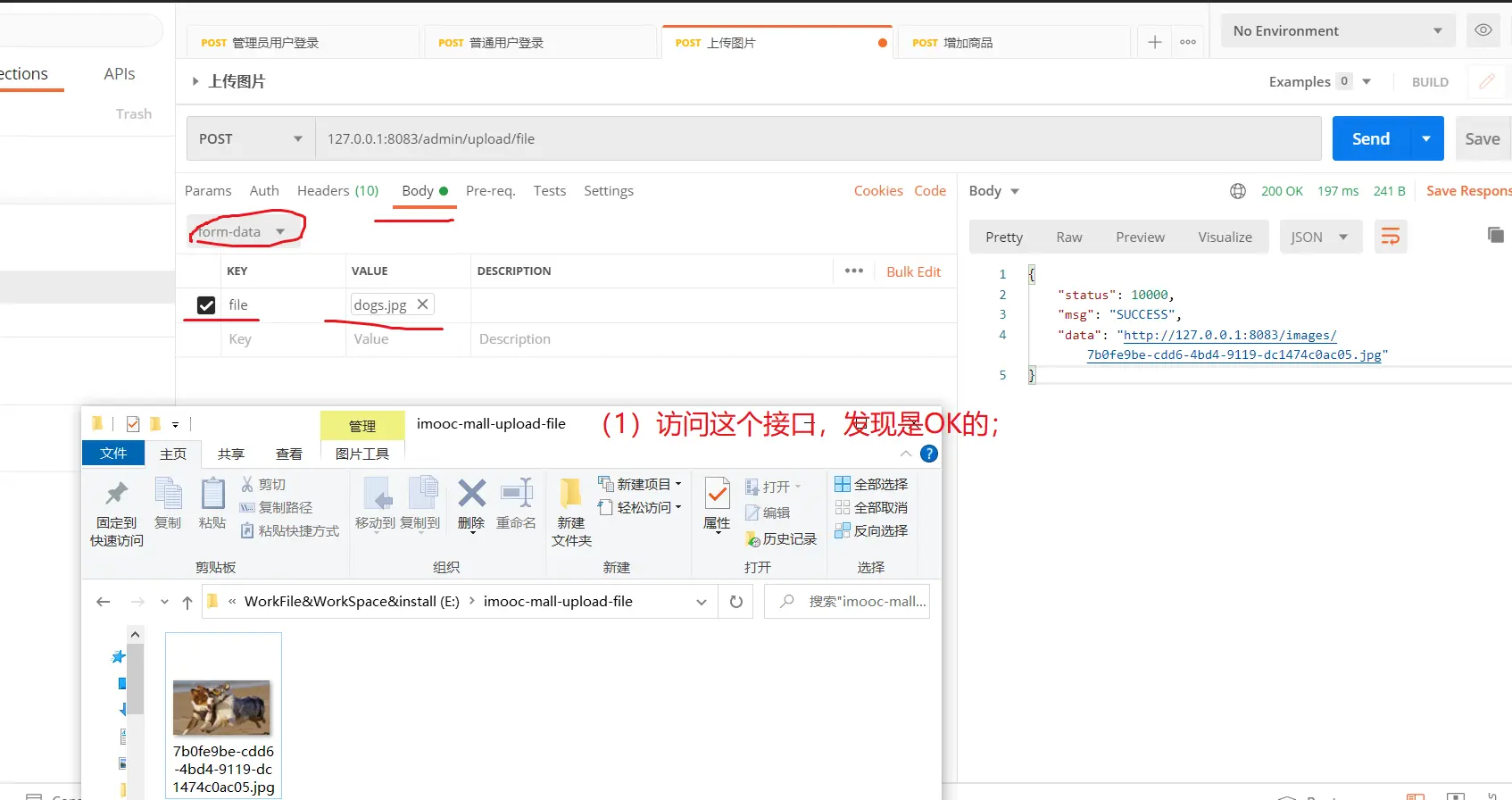Click the Bulk Edit link
Image resolution: width=1512 pixels, height=800 pixels.
913,272
